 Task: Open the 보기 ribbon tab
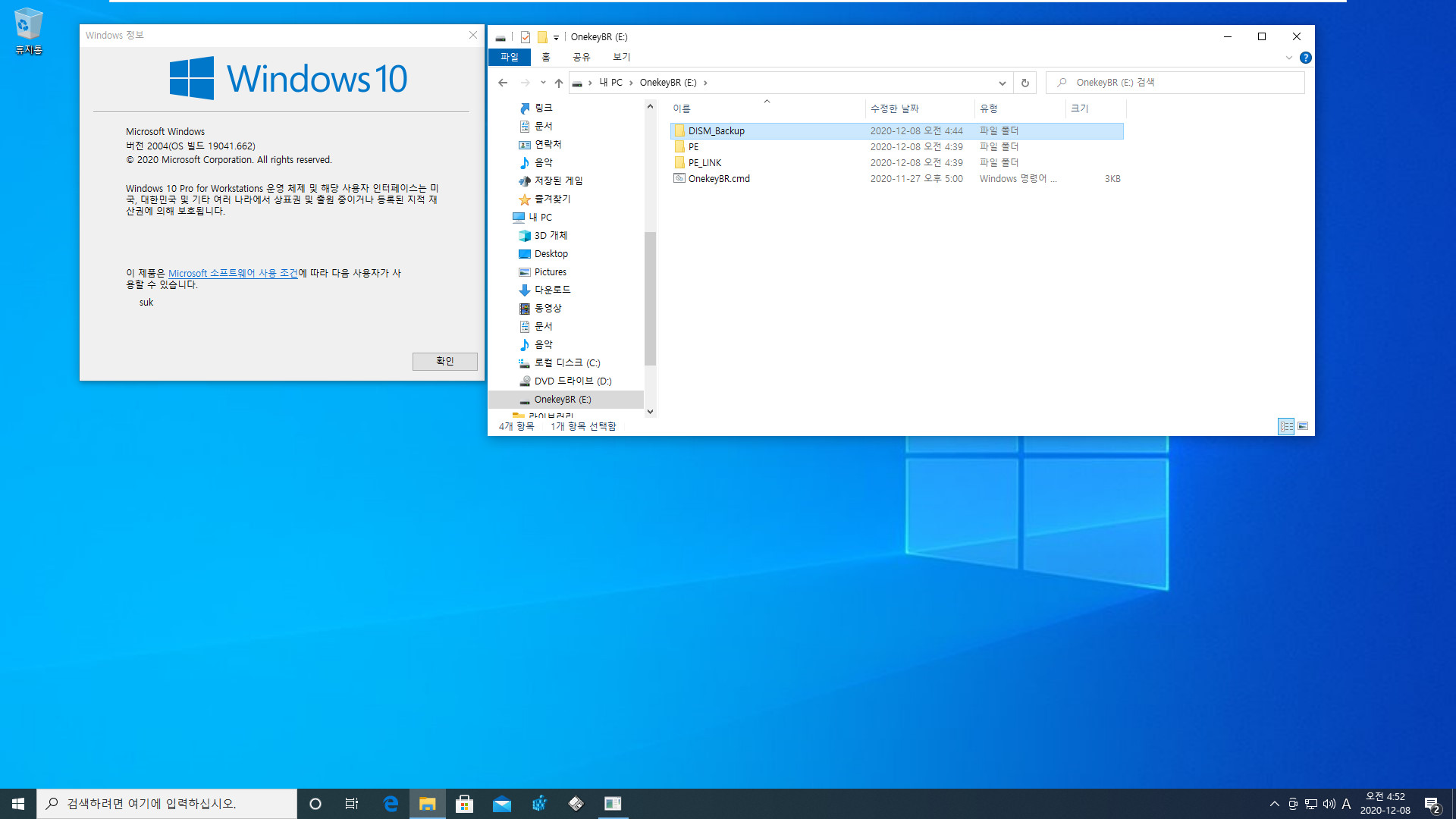pyautogui.click(x=622, y=58)
